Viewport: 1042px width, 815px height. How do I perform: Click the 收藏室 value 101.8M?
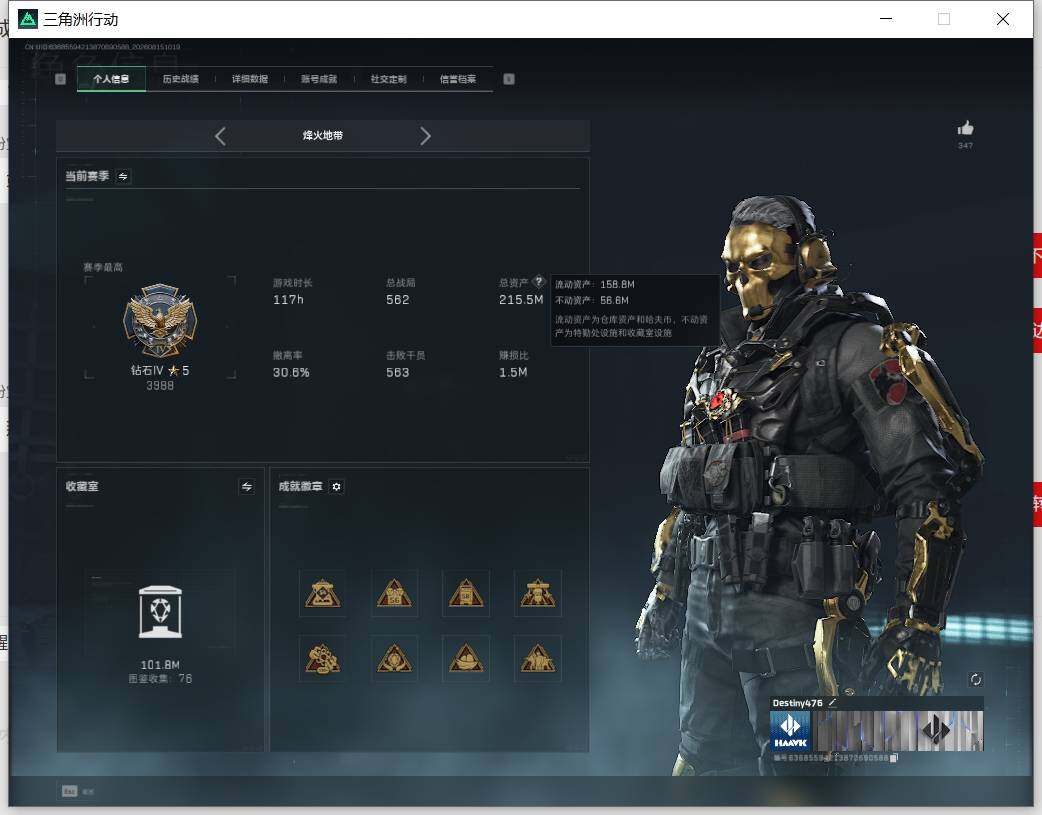coord(160,665)
